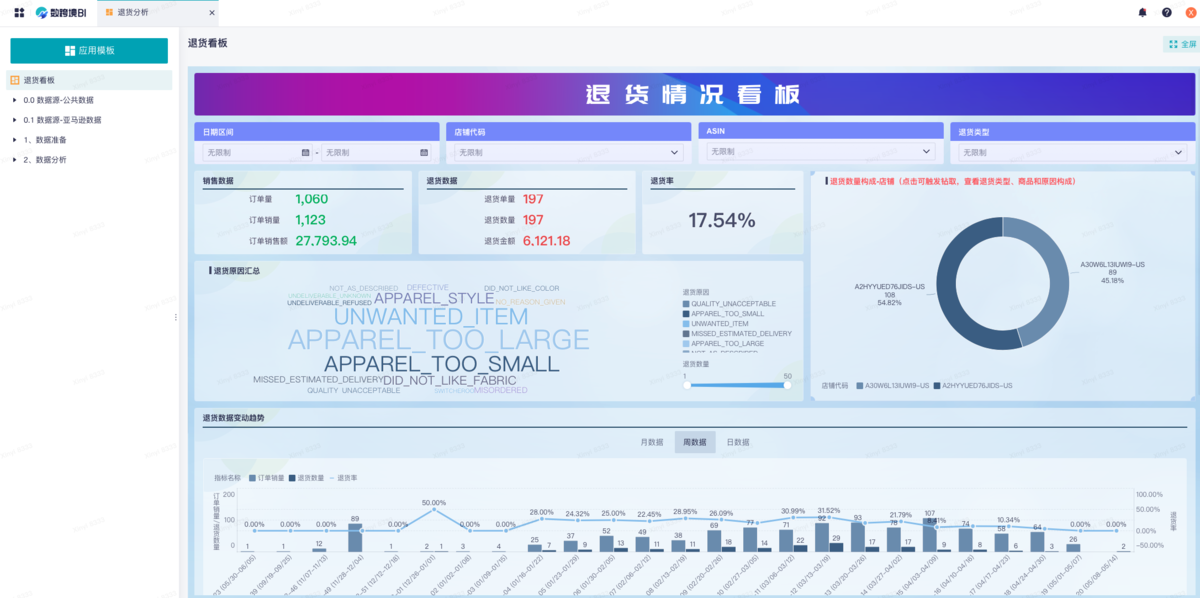Click the 退货金额 6,121.18 value

point(547,241)
